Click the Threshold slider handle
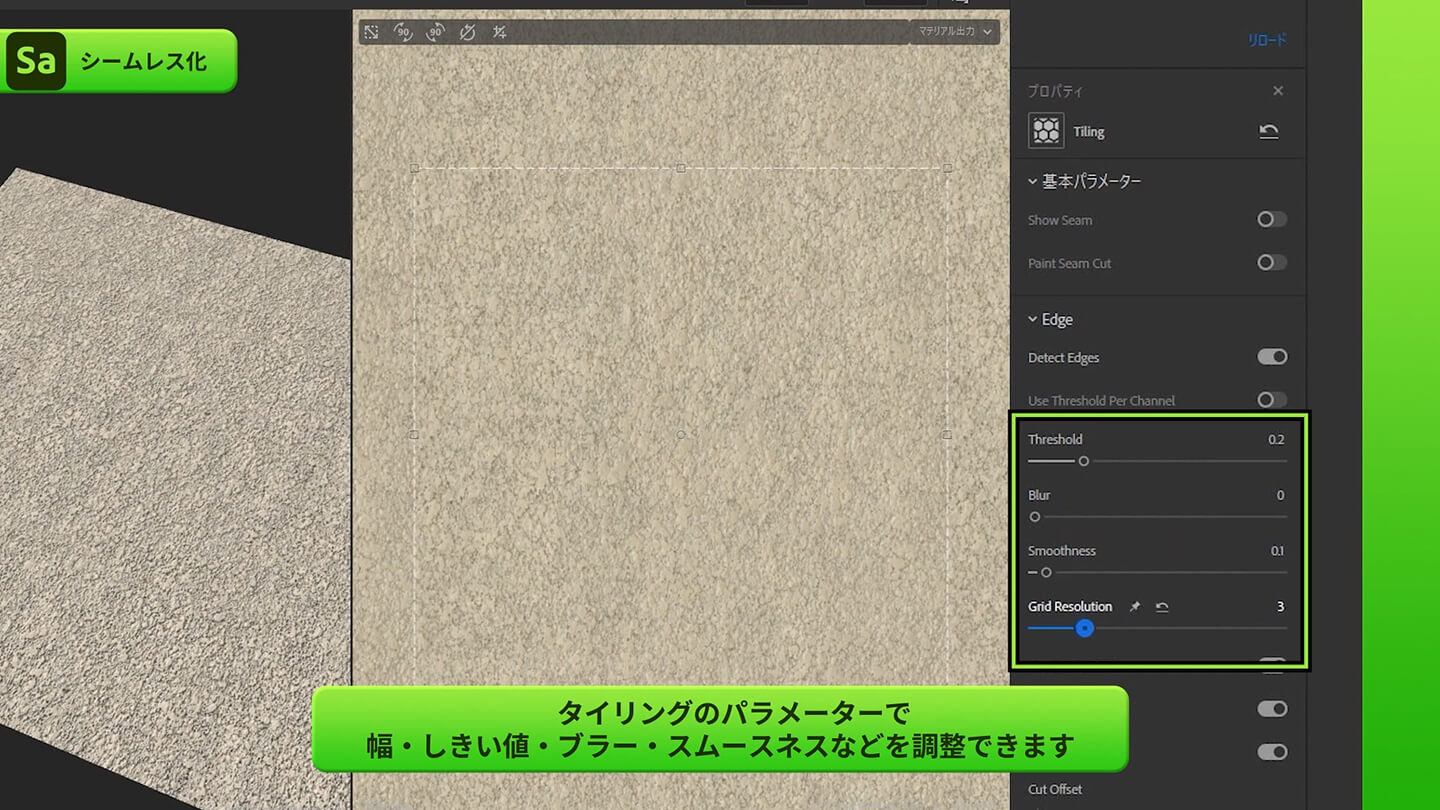 point(1083,461)
